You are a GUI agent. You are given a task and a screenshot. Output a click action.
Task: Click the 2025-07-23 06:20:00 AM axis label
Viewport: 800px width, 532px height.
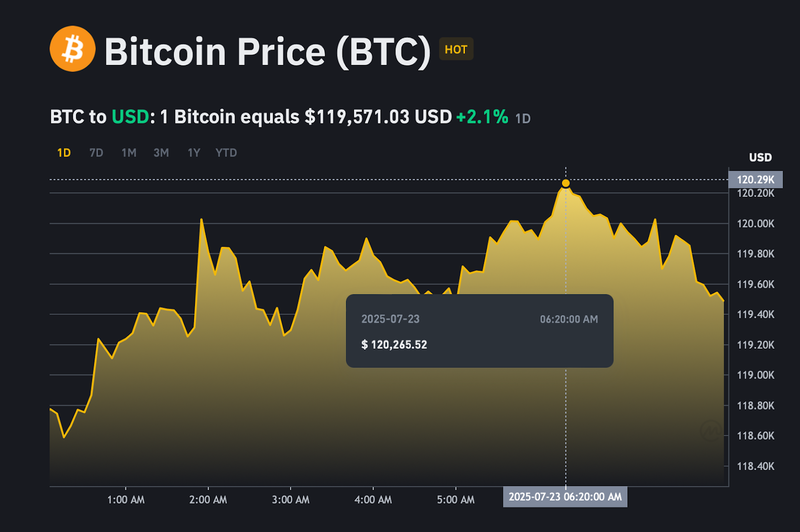coord(566,497)
